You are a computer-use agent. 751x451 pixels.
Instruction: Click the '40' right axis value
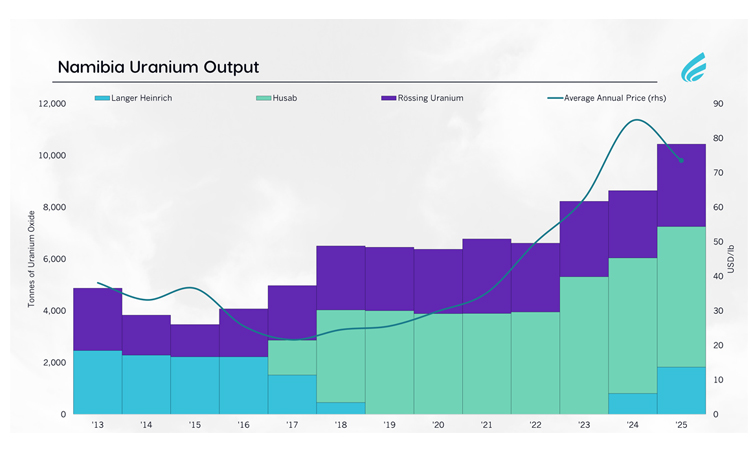(x=718, y=276)
